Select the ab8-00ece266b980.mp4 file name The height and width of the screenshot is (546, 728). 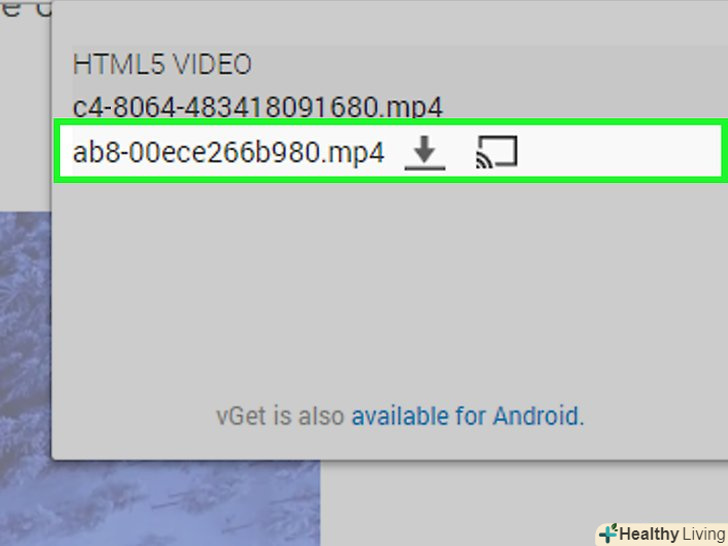[229, 152]
